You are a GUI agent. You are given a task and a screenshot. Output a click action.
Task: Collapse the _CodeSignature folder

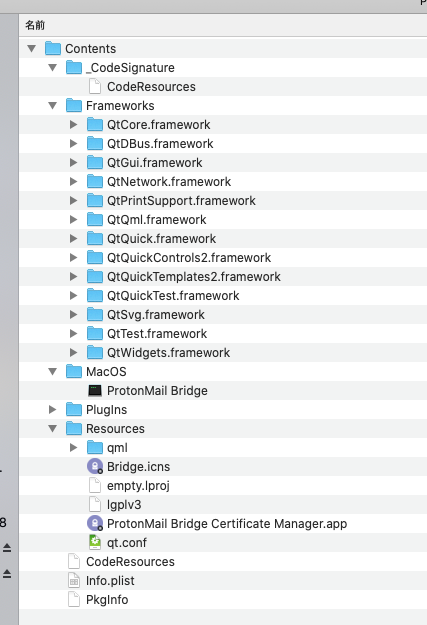[52, 68]
